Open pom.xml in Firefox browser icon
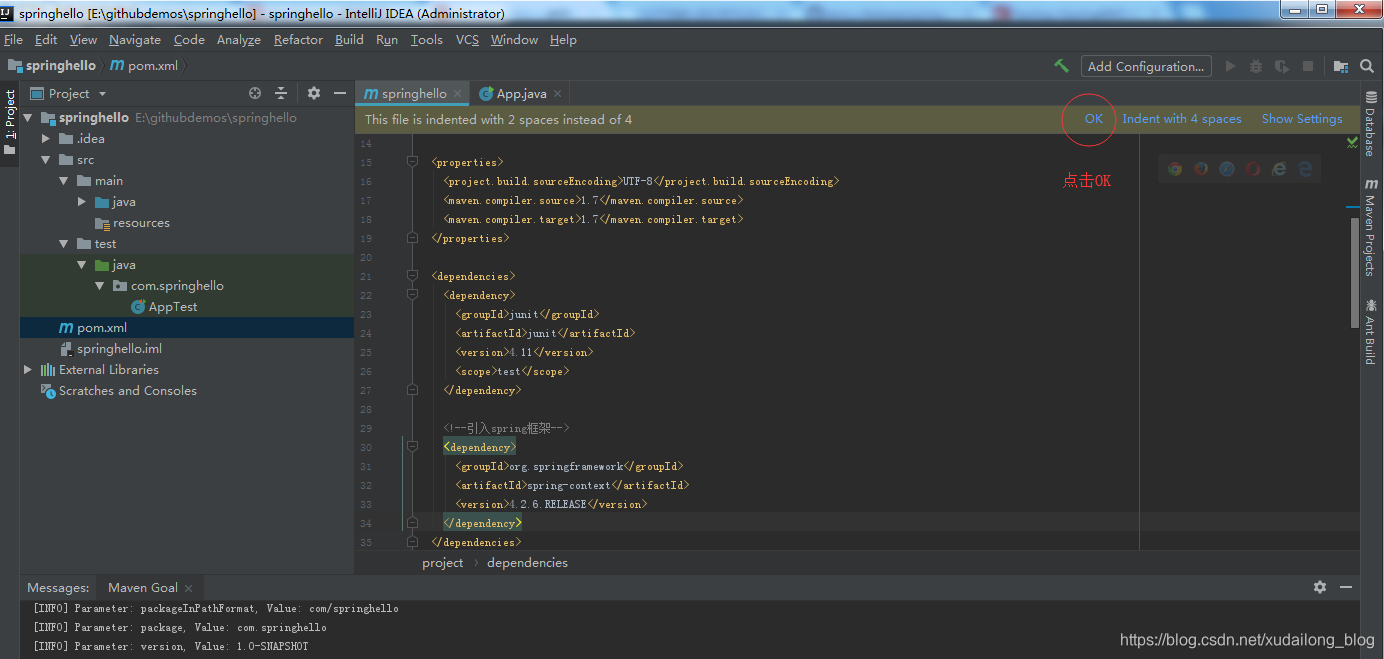This screenshot has width=1384, height=659. pos(1201,169)
